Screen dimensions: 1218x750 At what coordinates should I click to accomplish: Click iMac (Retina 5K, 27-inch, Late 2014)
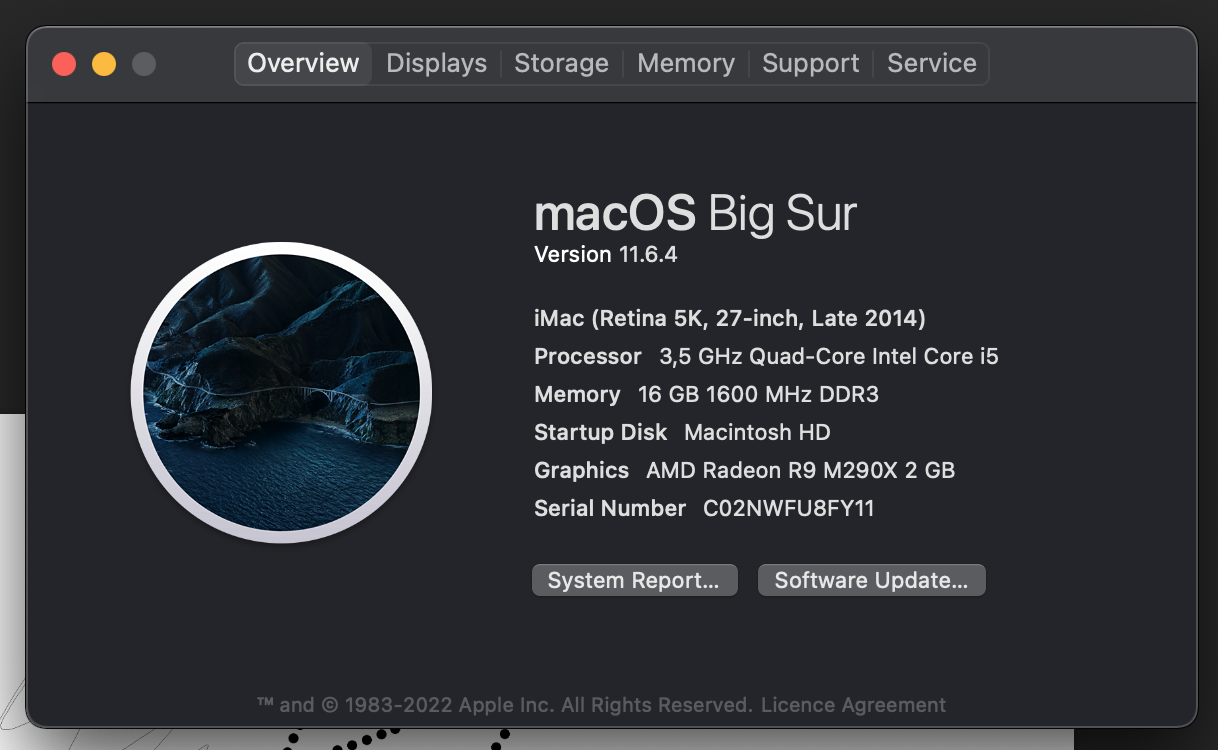click(730, 319)
